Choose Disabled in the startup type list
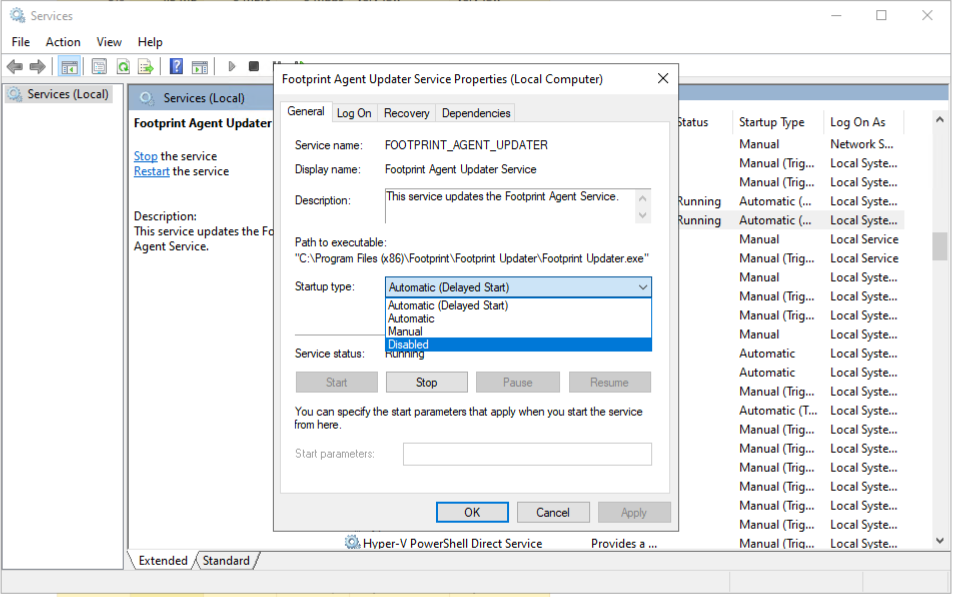The height and width of the screenshot is (597, 954). (x=518, y=344)
